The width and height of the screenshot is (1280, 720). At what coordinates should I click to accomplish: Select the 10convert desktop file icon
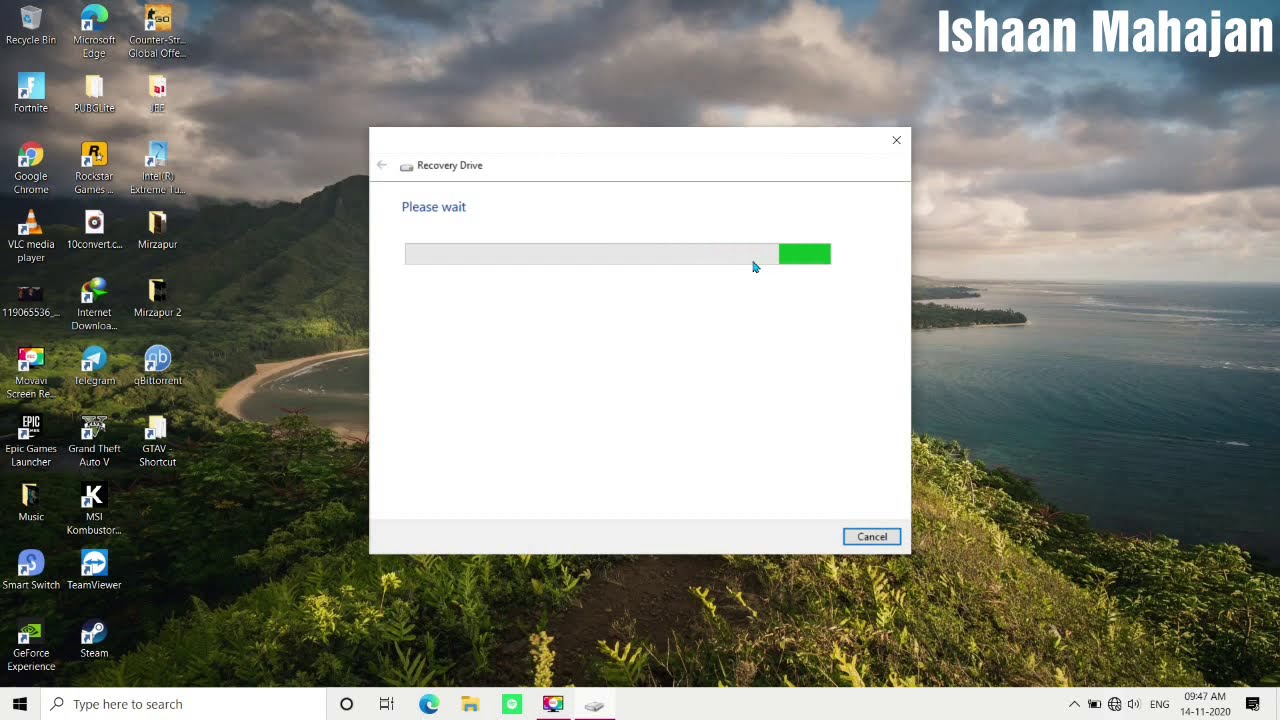(94, 229)
